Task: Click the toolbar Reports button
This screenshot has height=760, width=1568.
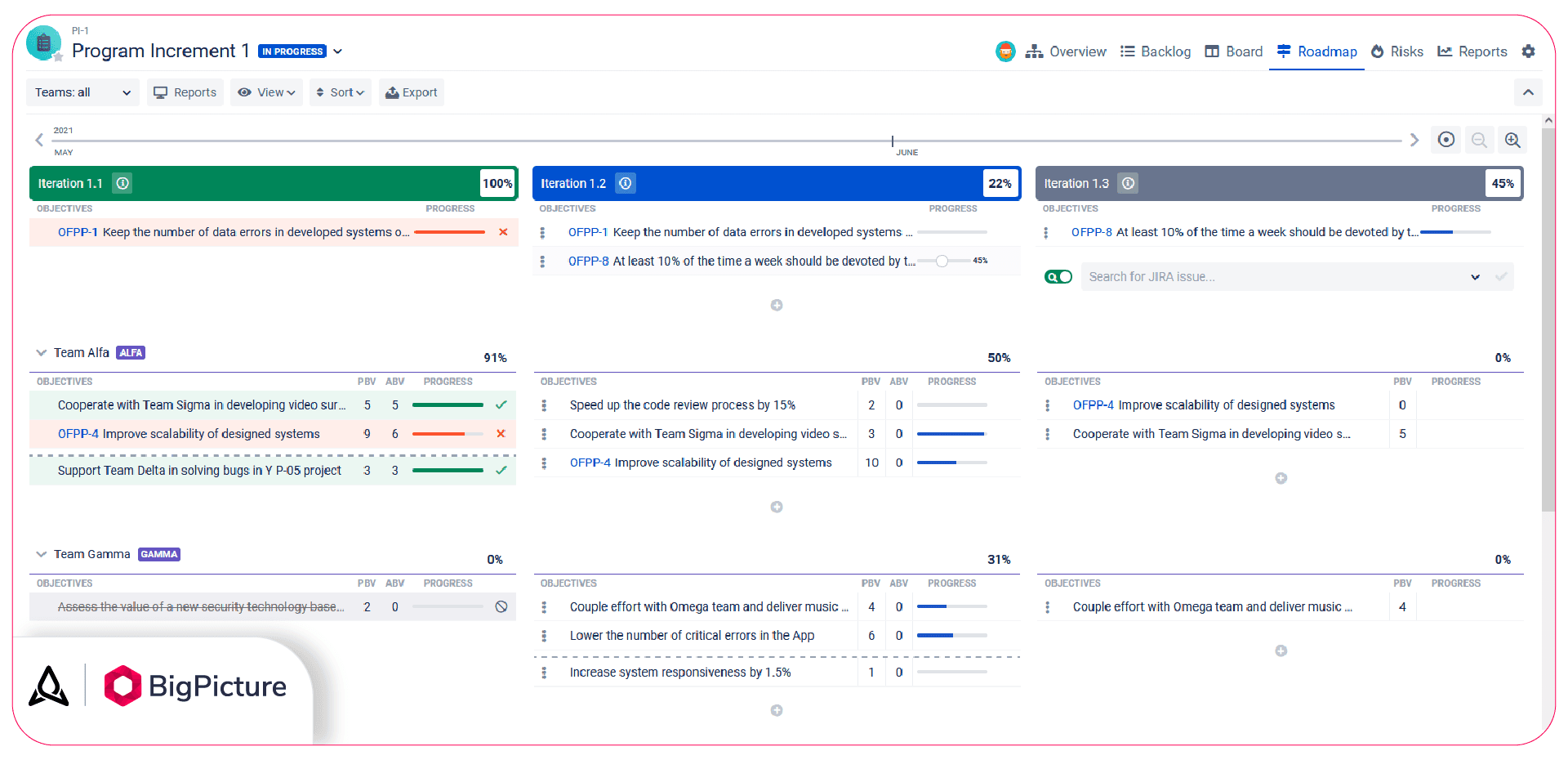Action: tap(185, 92)
